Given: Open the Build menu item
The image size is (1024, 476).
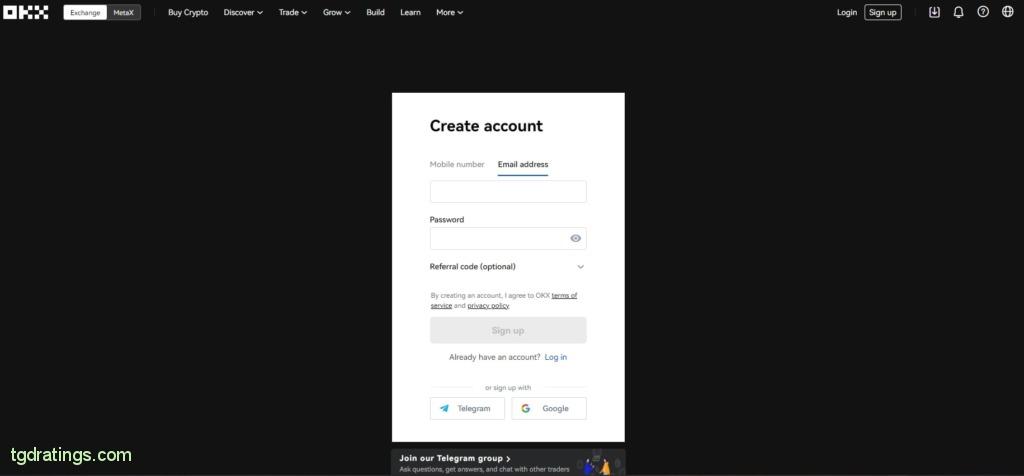Looking at the screenshot, I should (x=376, y=12).
